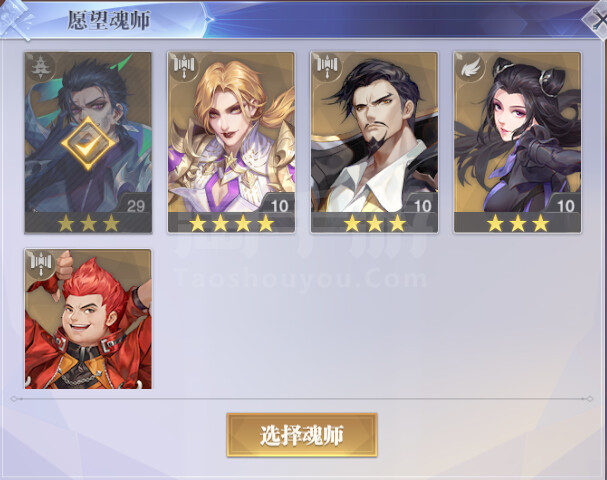
Task: Select the red-haired grinning hero card
Action: click(x=88, y=319)
